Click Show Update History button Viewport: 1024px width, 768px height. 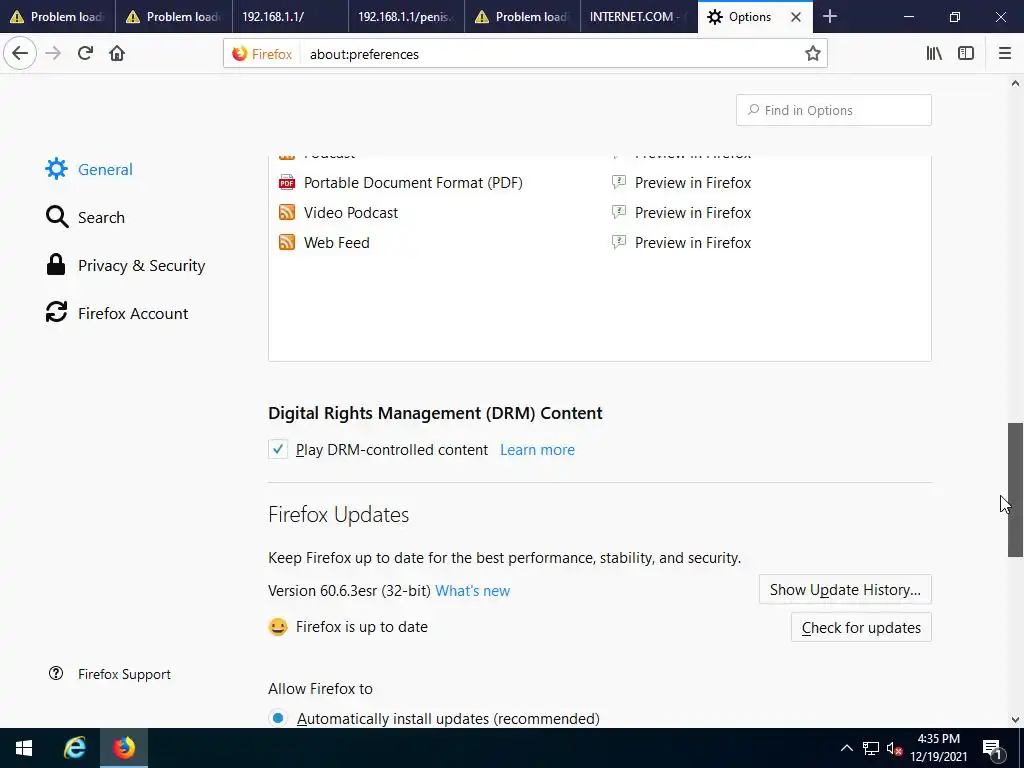[845, 590]
